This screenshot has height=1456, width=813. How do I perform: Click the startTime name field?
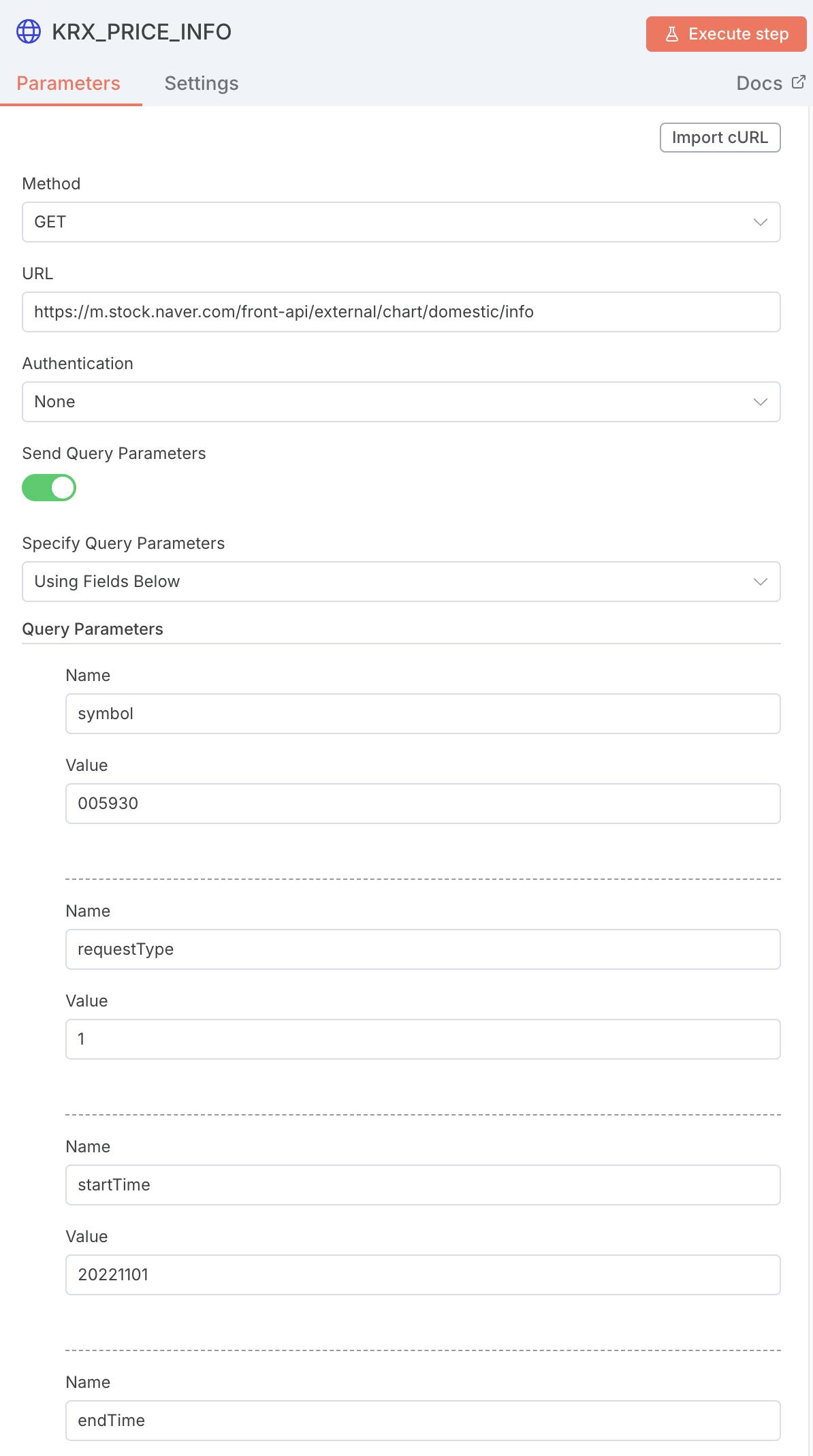[423, 1185]
